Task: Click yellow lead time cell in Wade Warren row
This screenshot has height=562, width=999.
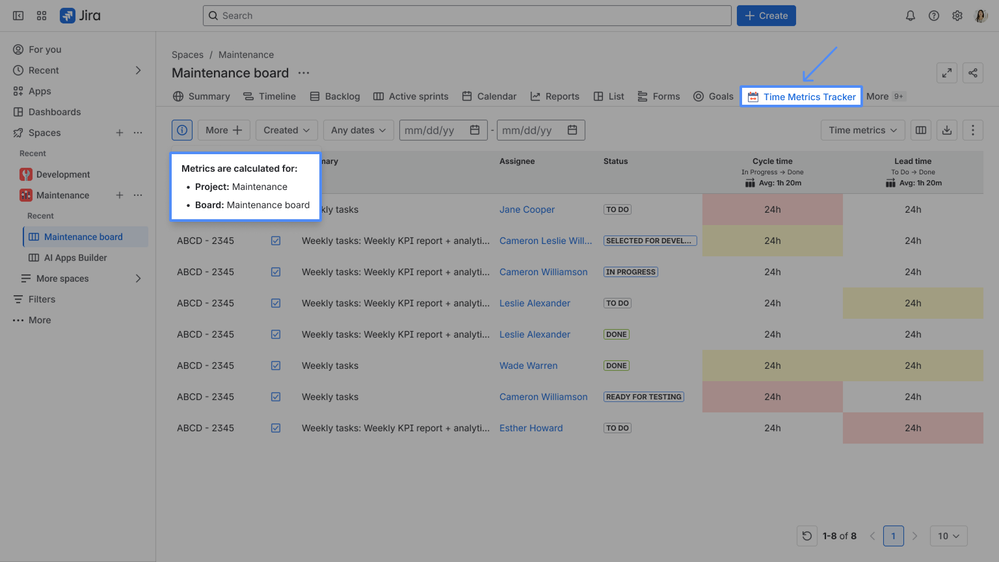Action: pyautogui.click(x=912, y=366)
